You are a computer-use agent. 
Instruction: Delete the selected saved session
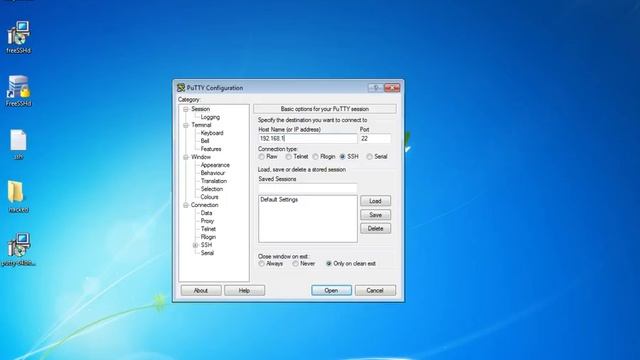(x=375, y=229)
